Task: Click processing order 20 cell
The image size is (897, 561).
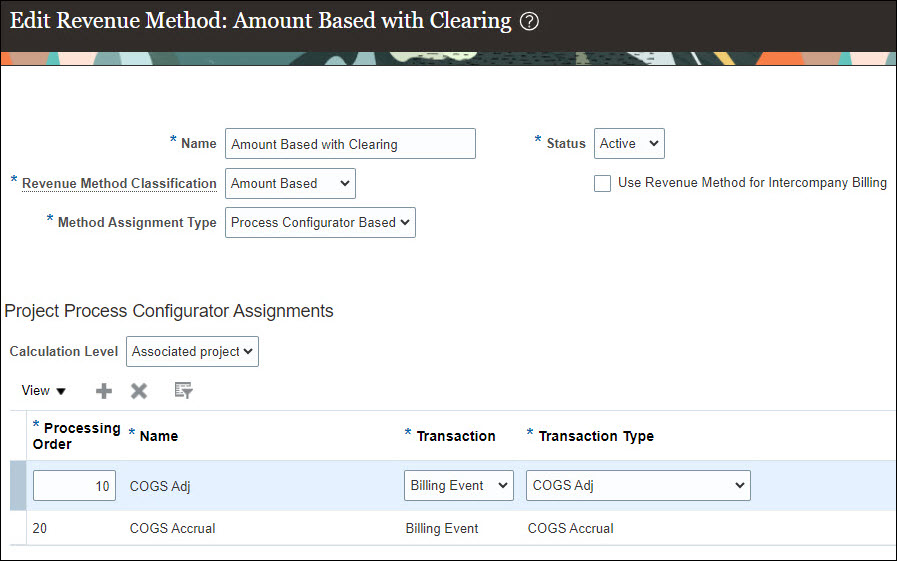Action: tap(42, 528)
